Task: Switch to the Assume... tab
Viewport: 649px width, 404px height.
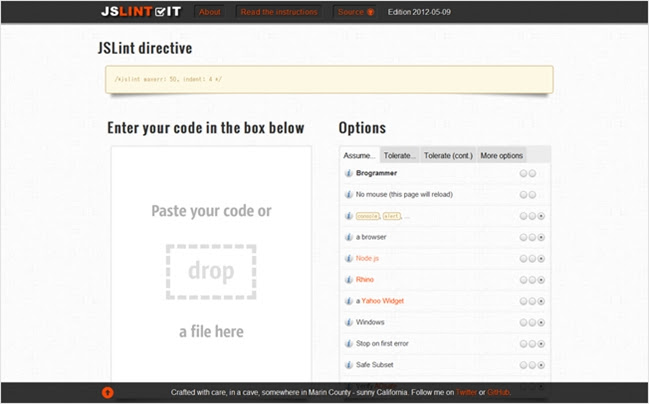Action: click(359, 156)
